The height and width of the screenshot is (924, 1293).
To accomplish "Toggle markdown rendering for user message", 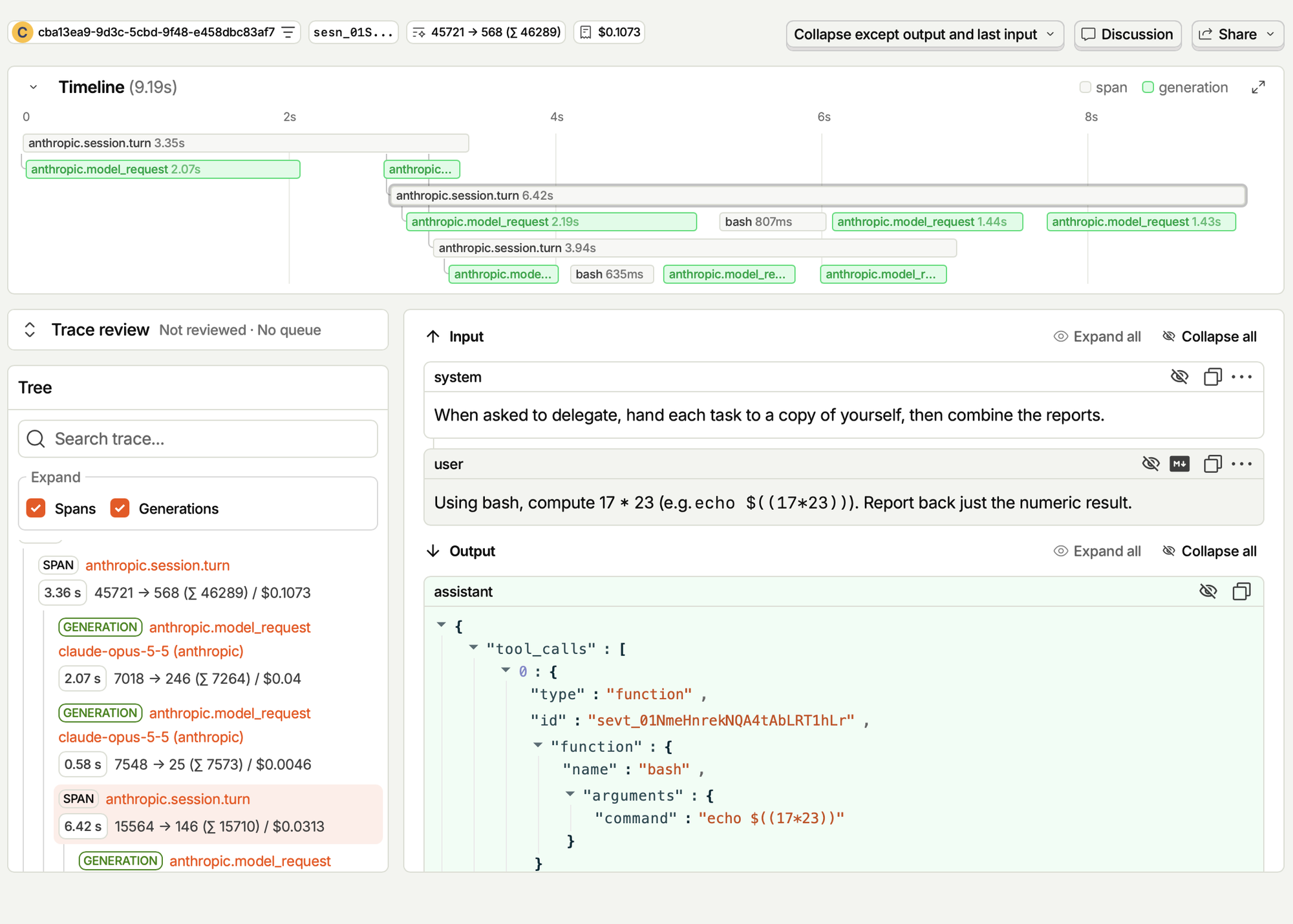I will [x=1179, y=464].
